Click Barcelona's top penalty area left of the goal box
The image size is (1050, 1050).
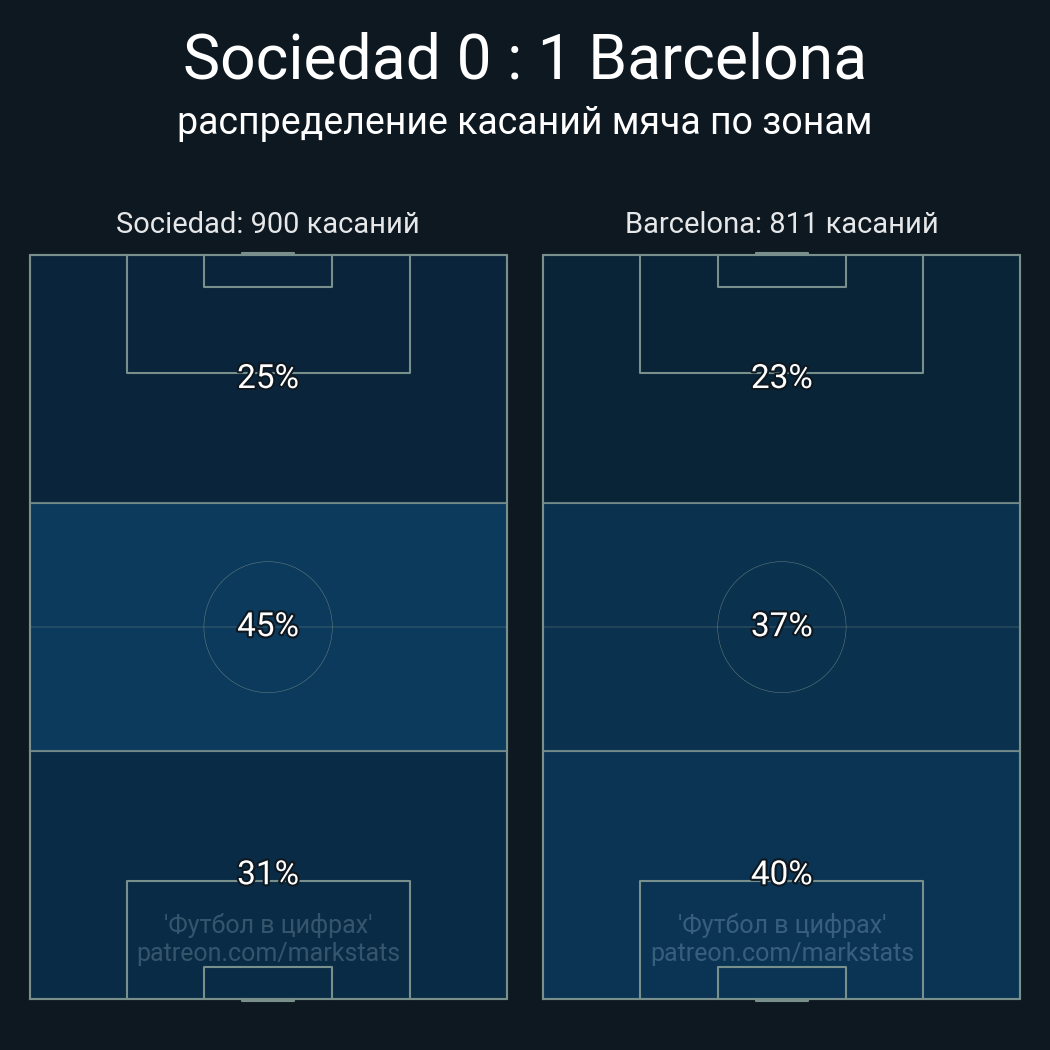point(678,314)
